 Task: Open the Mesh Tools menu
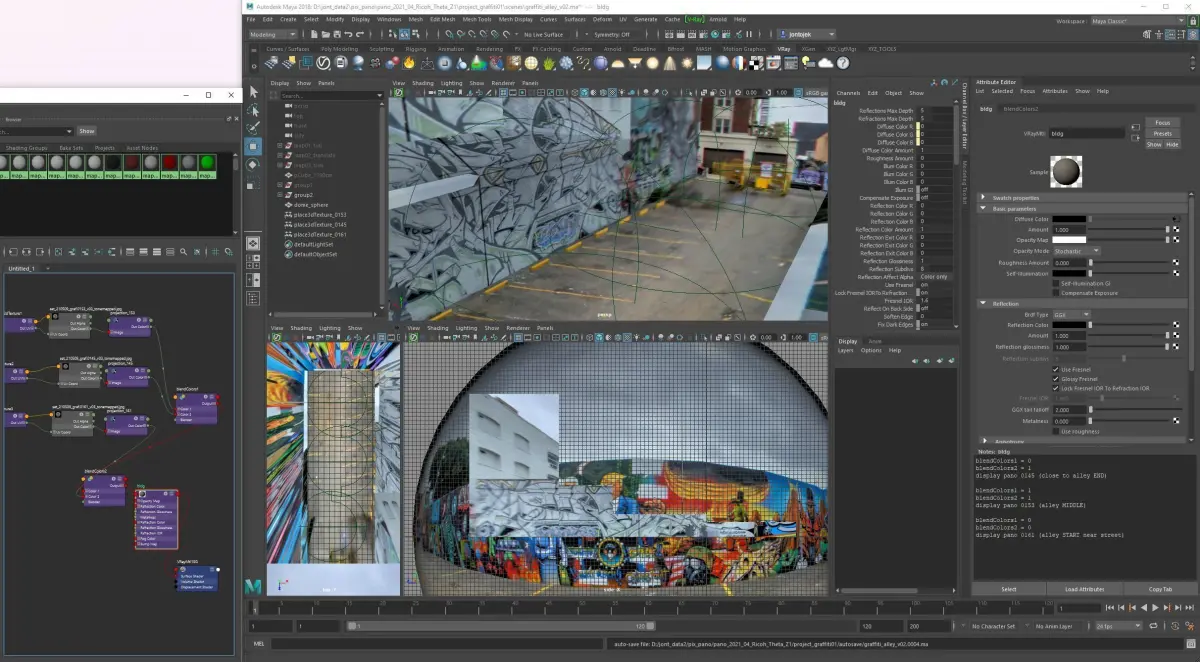pyautogui.click(x=476, y=19)
